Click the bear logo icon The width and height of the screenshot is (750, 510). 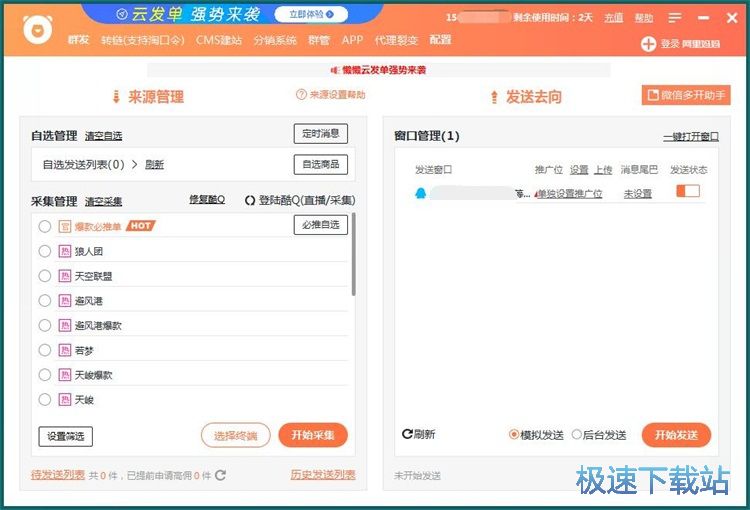38,30
